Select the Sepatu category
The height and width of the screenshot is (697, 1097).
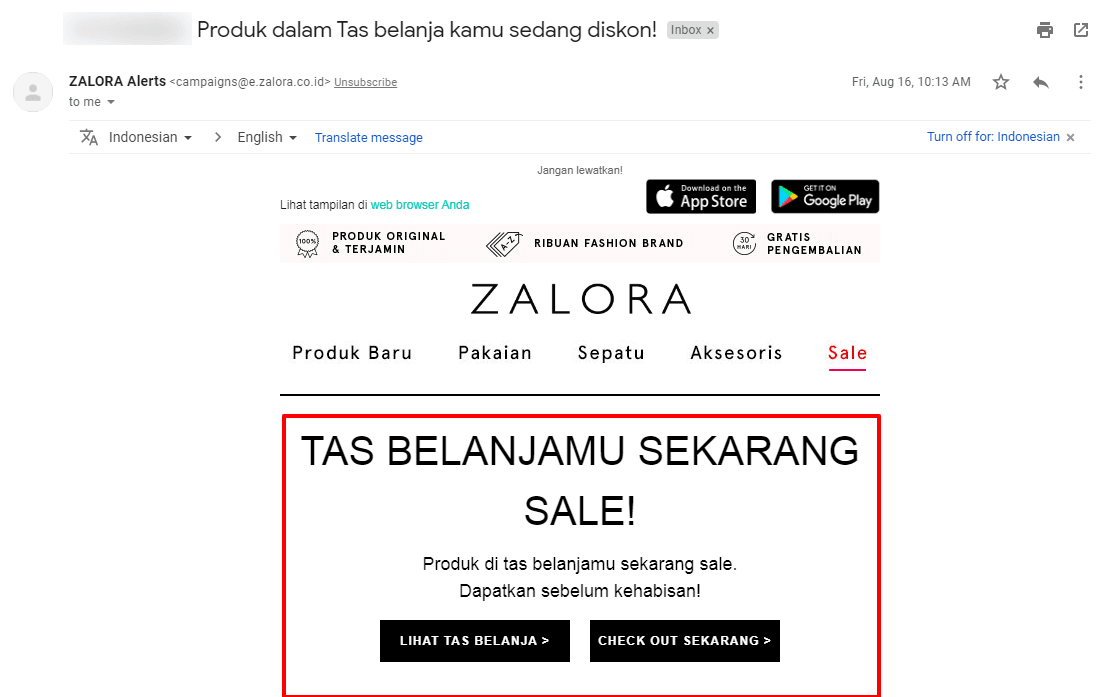click(x=611, y=353)
